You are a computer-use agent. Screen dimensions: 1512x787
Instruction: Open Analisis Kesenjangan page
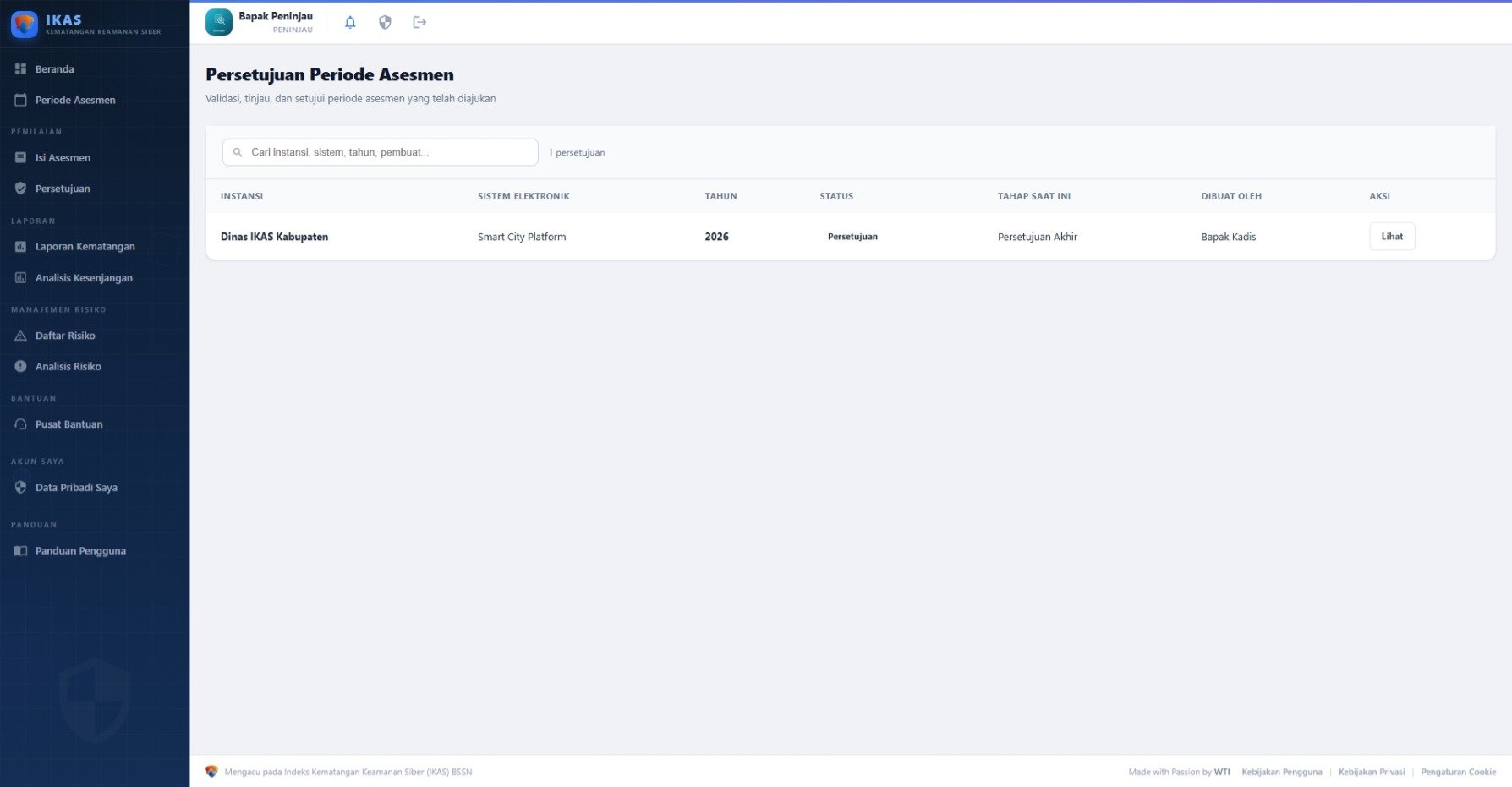84,278
